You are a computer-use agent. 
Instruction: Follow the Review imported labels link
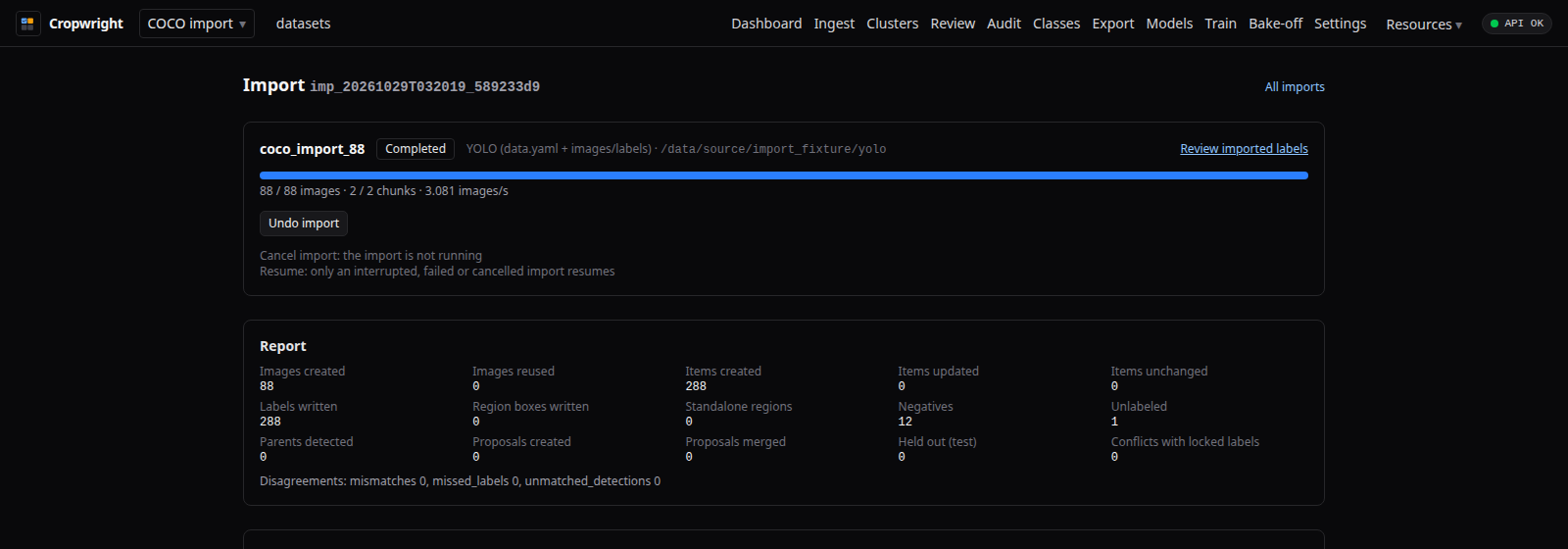[x=1244, y=149]
